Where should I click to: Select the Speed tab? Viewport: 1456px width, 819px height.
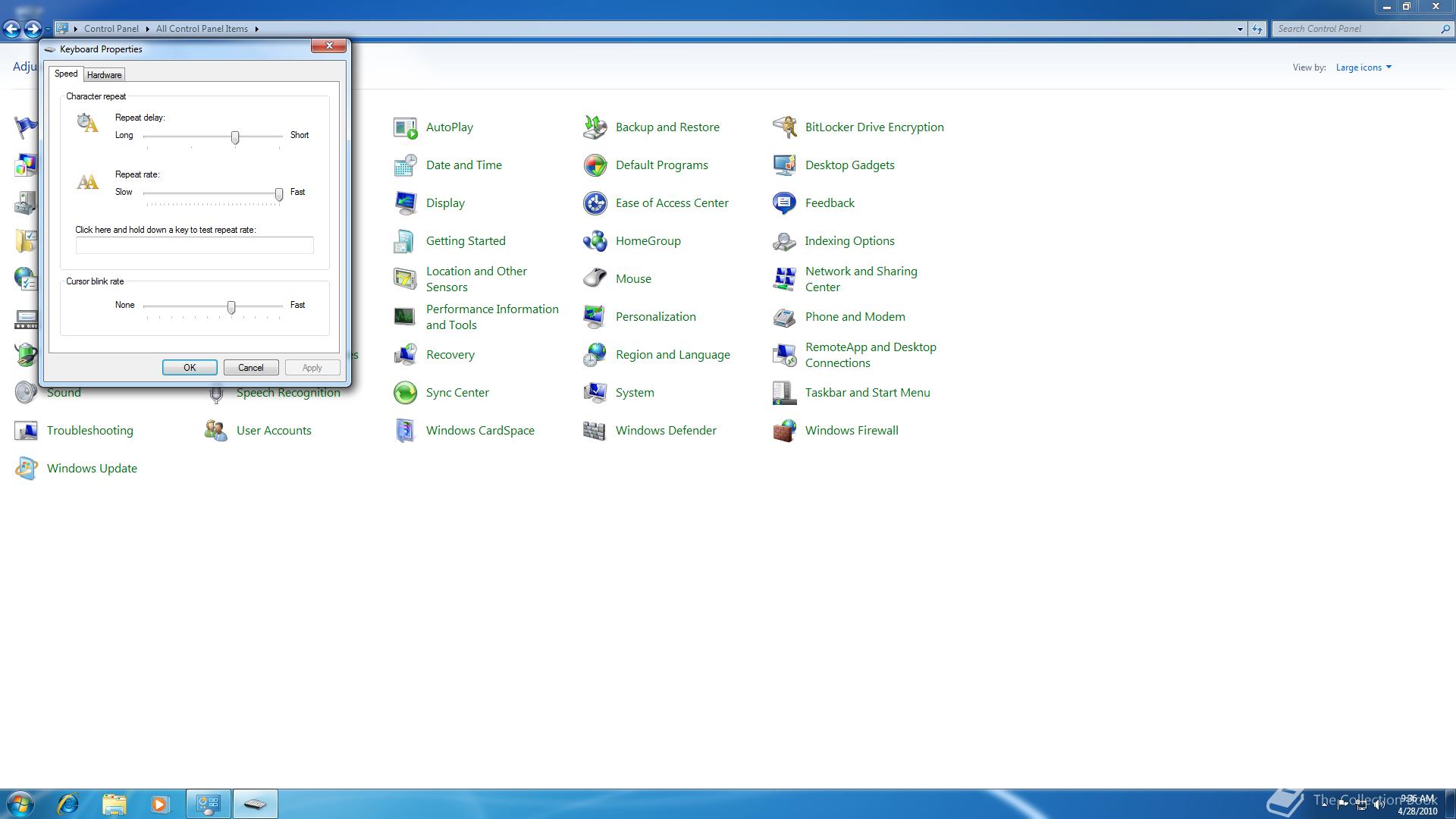click(66, 74)
